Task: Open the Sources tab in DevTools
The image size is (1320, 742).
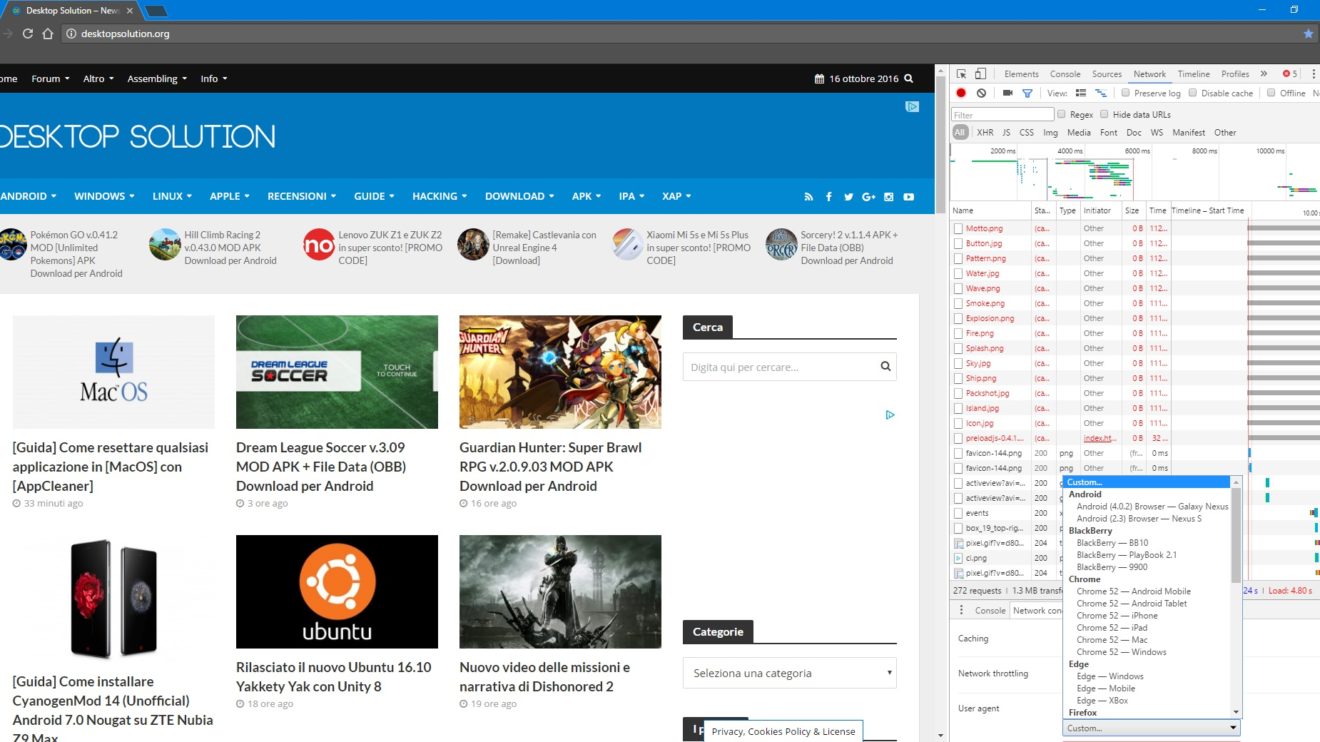Action: 1106,74
